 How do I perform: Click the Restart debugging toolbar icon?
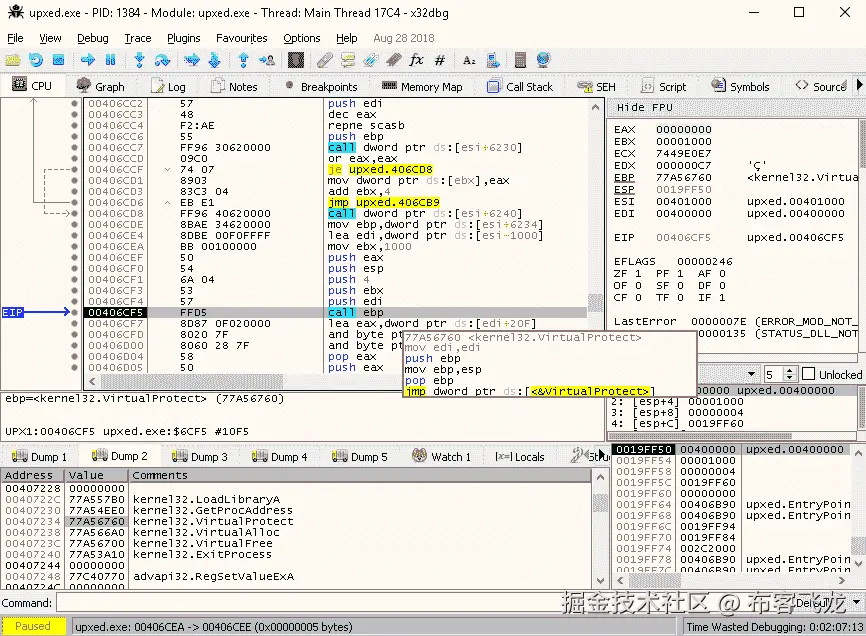coord(36,60)
